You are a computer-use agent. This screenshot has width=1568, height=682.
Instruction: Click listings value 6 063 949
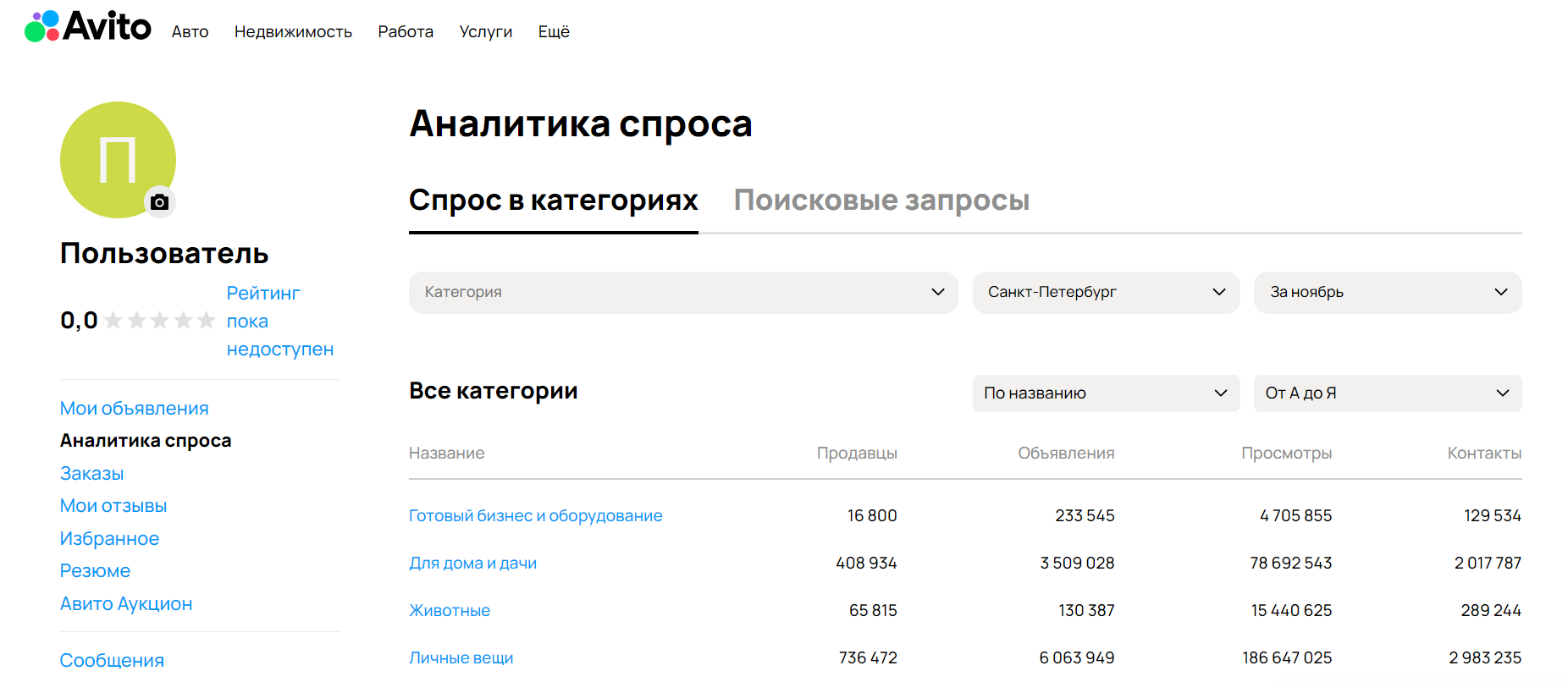[x=1077, y=657]
